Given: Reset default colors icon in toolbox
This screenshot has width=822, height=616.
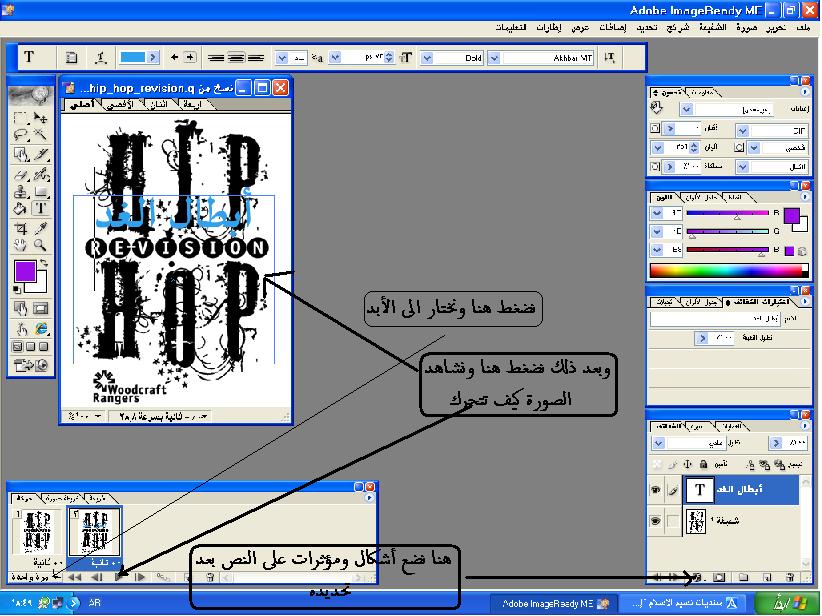Looking at the screenshot, I should [x=17, y=289].
